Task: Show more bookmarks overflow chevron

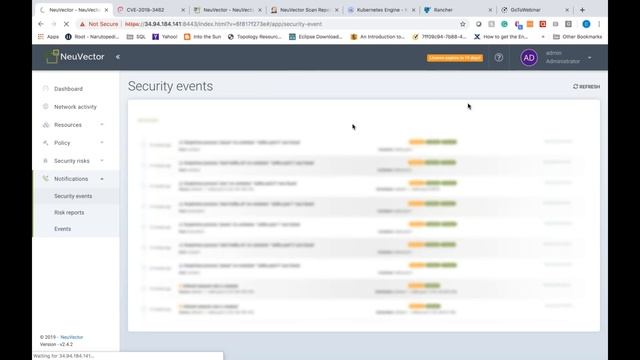Action: tap(543, 37)
